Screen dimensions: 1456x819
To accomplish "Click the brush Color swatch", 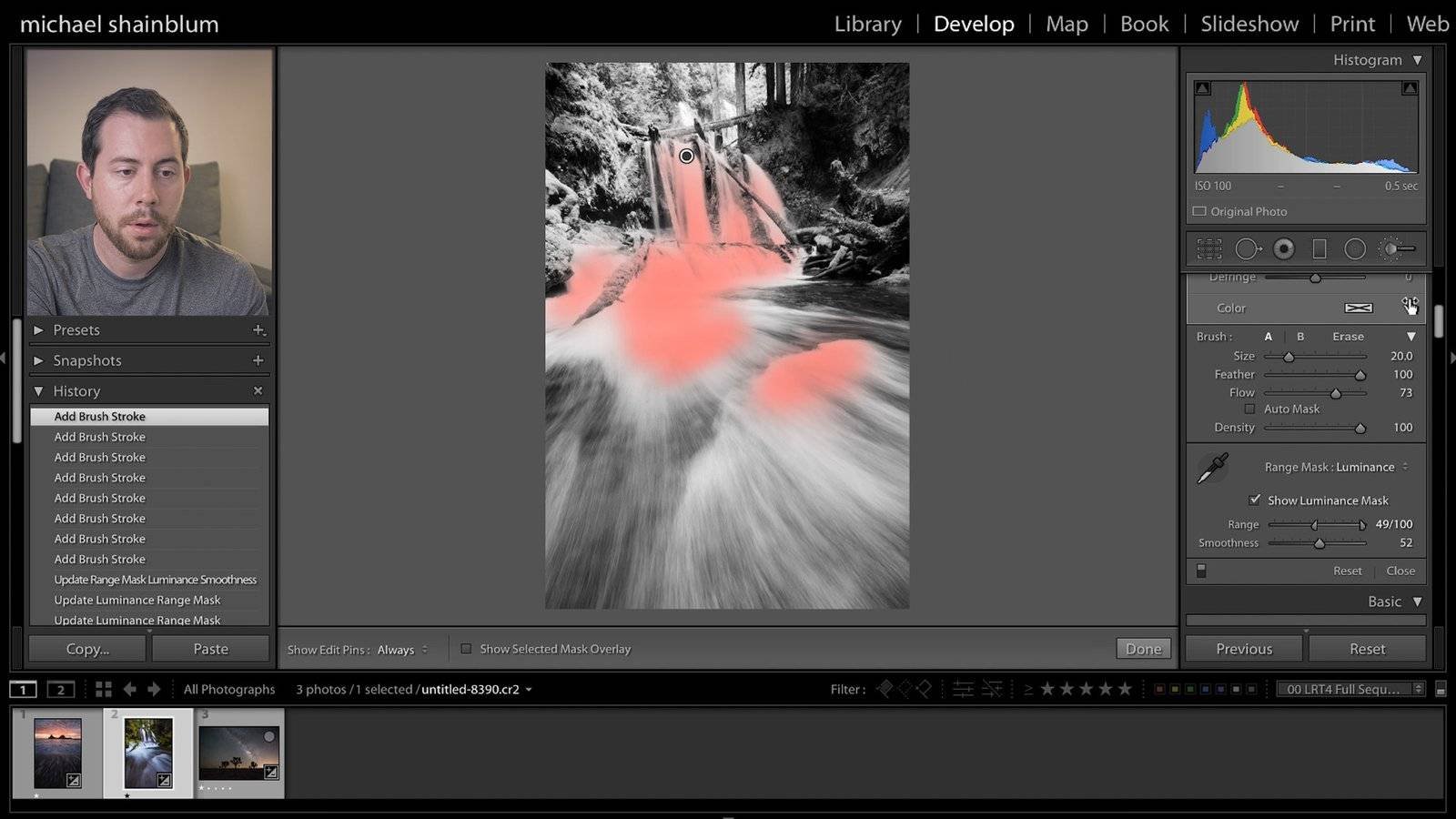I will [x=1358, y=308].
